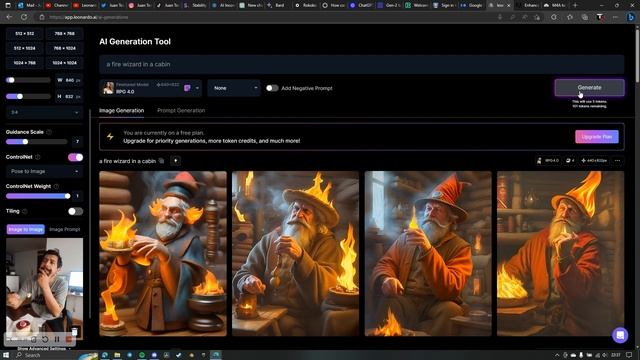This screenshot has width=640, height=360.
Task: Click the browser favorites star icon
Action: (570, 17)
